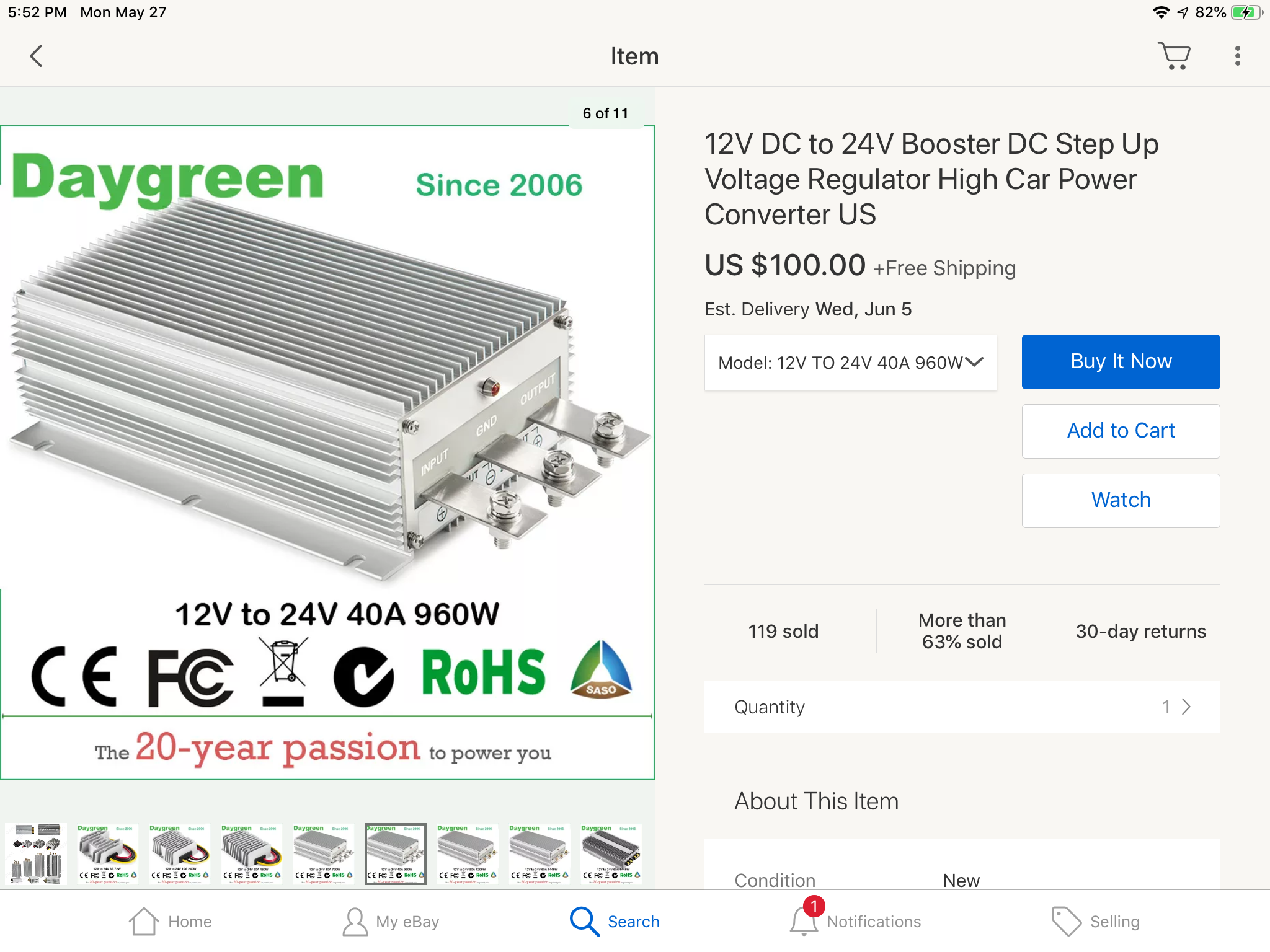Switch to the Notifications tab
This screenshot has width=1270, height=952.
[x=874, y=922]
